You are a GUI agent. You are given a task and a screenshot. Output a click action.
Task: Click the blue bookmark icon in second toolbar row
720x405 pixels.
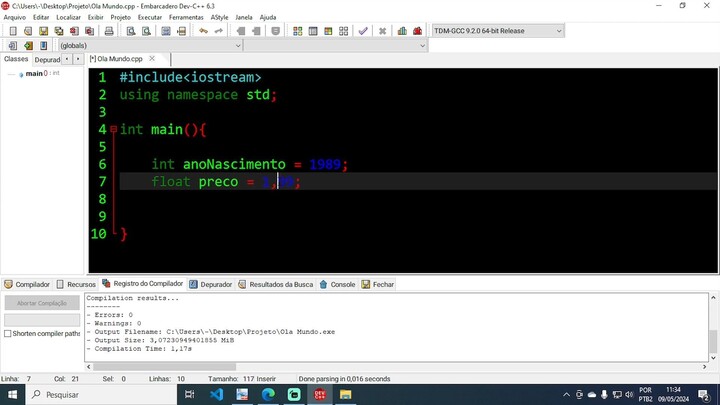44,45
